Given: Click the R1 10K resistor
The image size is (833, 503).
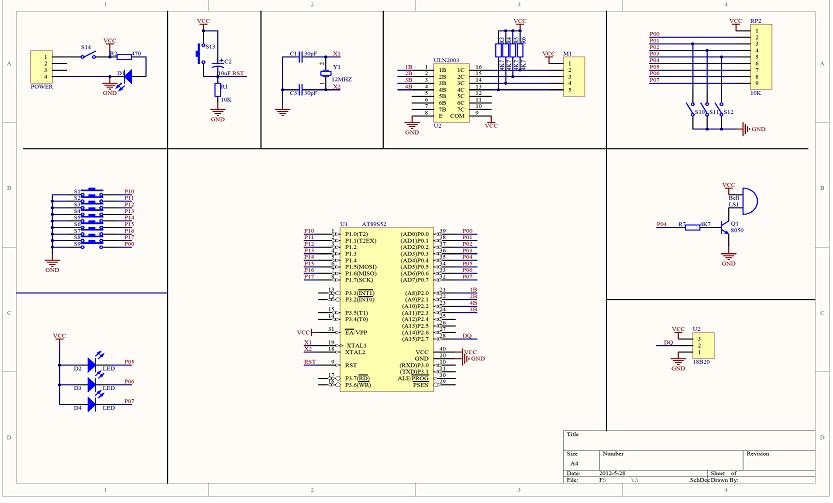Looking at the screenshot, I should 217,90.
